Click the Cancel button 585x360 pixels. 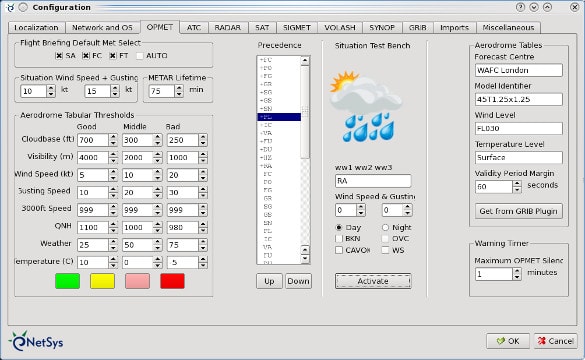click(x=556, y=341)
